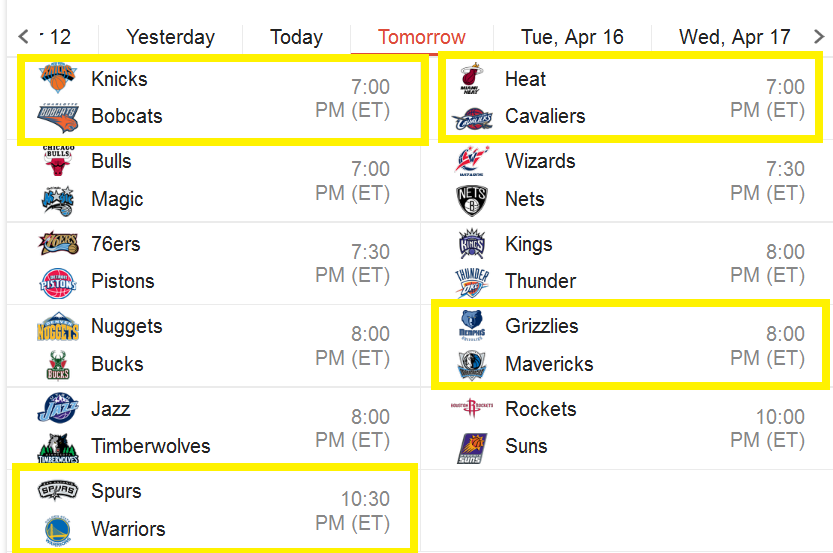The height and width of the screenshot is (553, 833).
Task: Open the Tue, Apr 16 tab
Action: point(572,37)
